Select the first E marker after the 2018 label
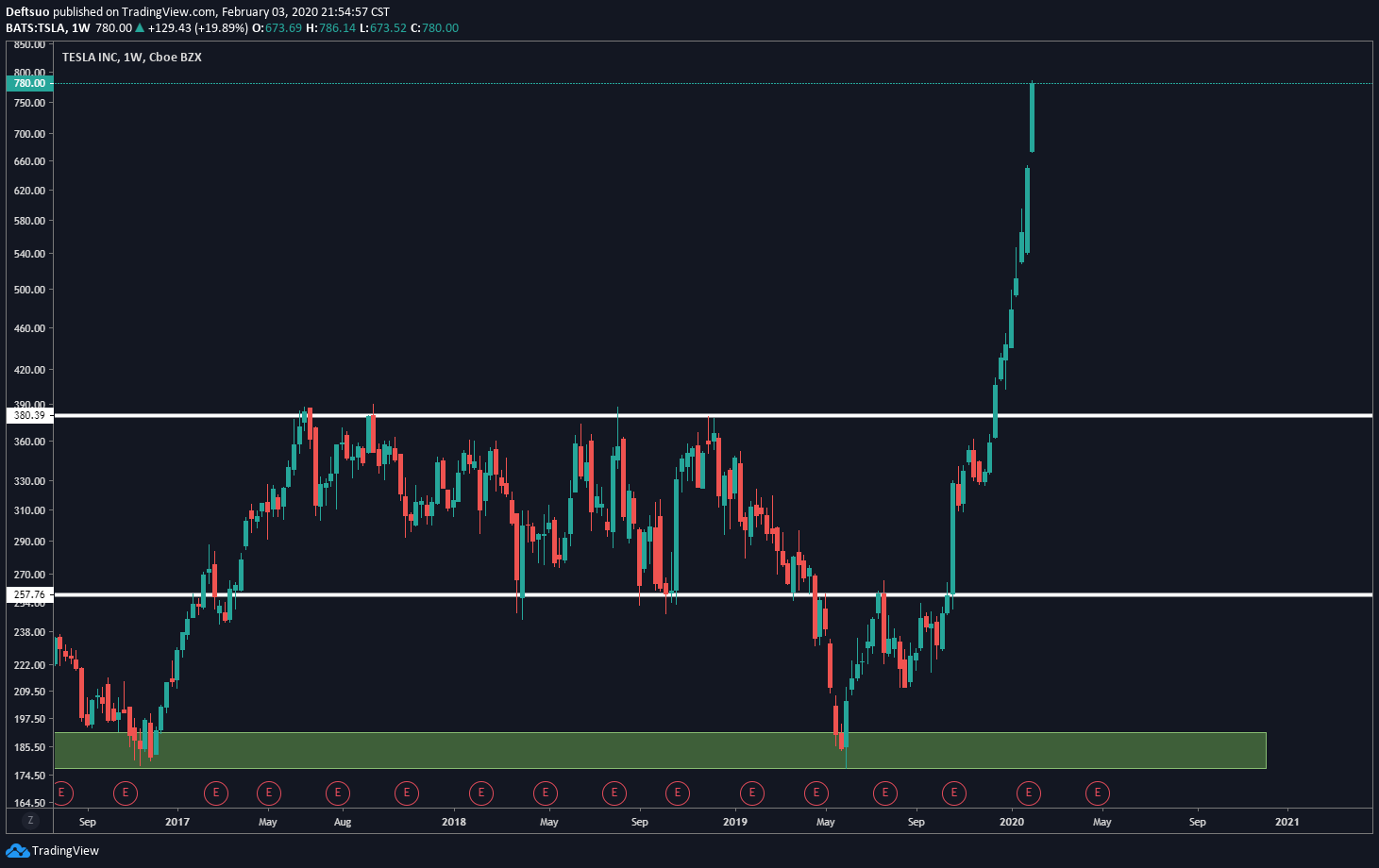This screenshot has height=868, width=1379. tap(481, 793)
